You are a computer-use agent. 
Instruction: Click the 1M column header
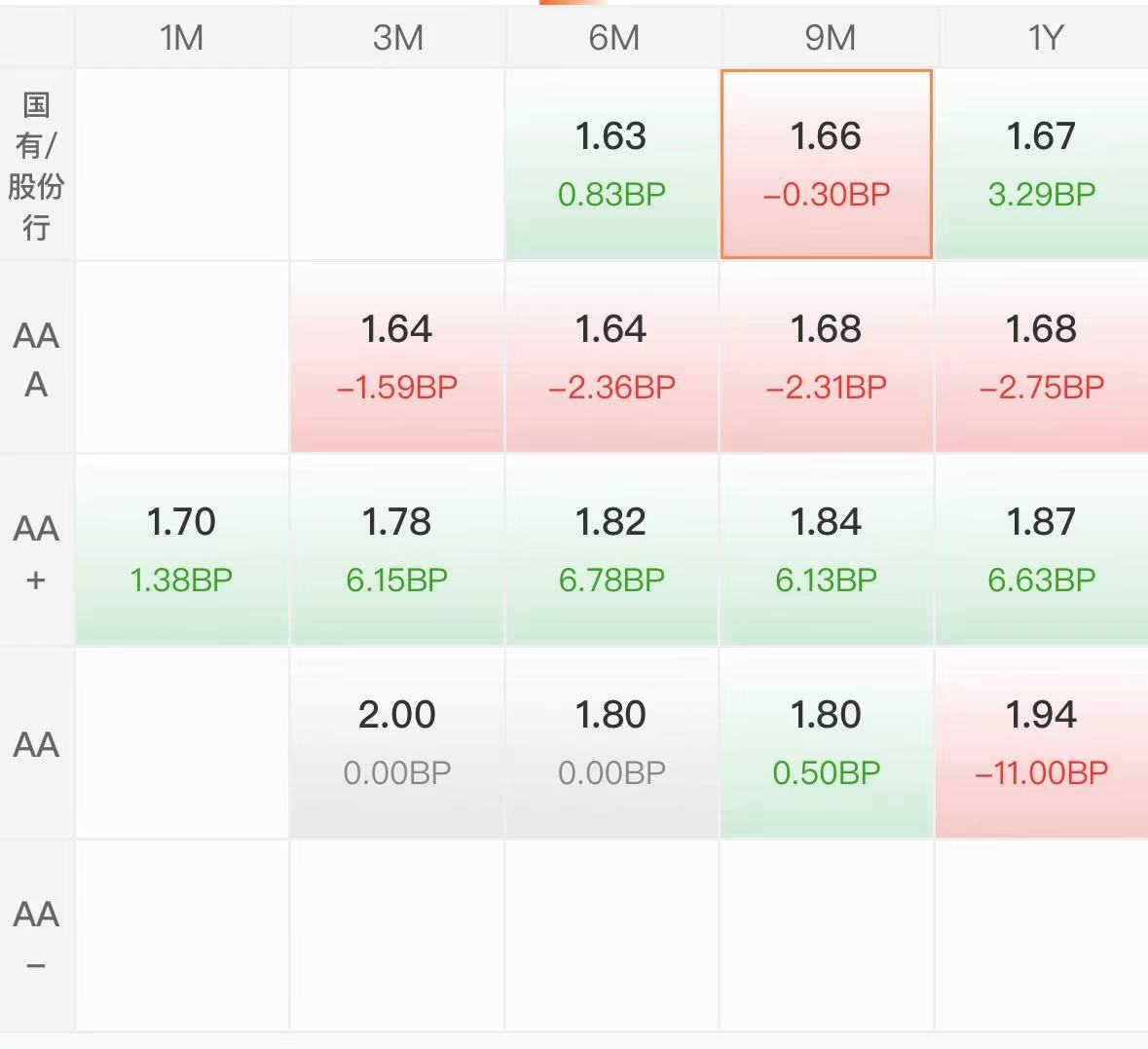(182, 38)
